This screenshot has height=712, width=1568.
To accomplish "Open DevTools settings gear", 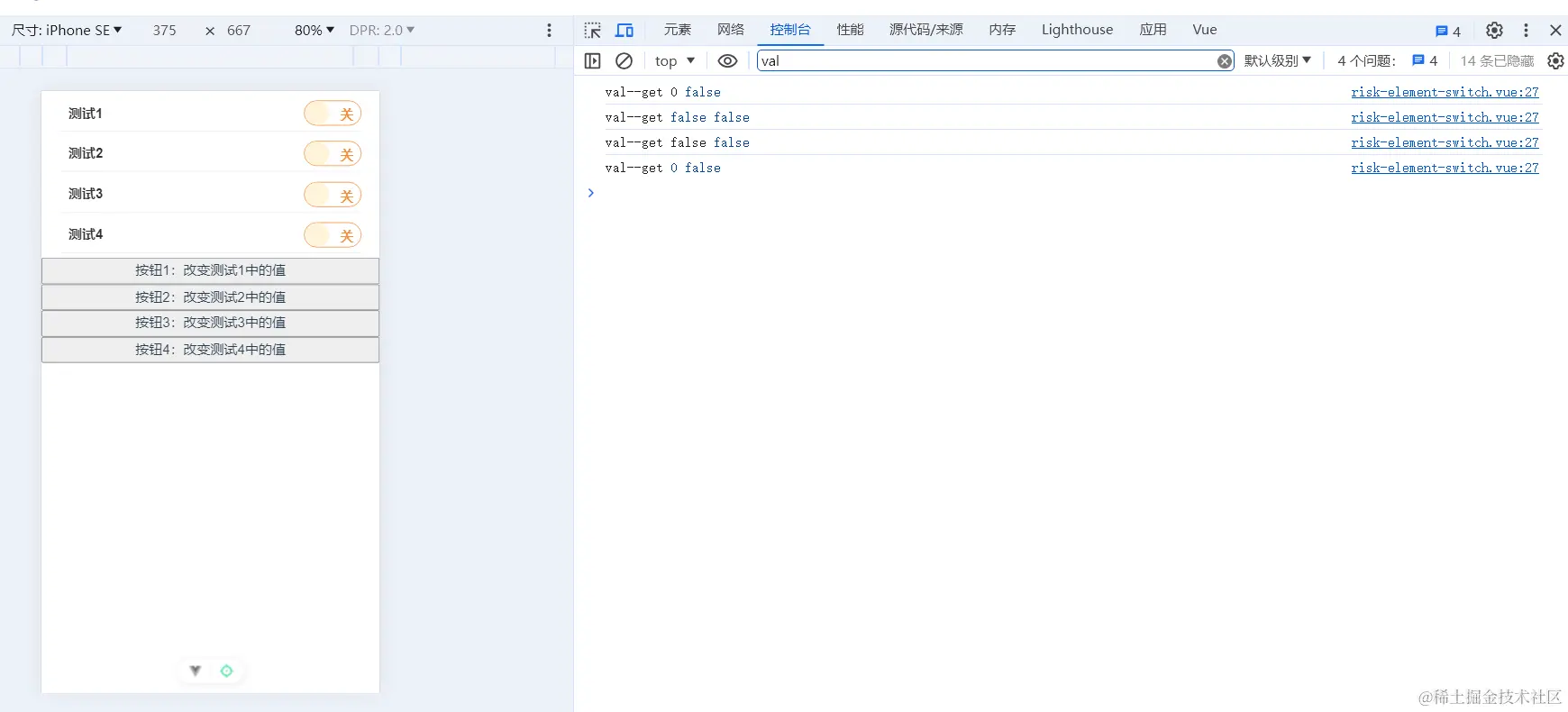I will click(1494, 31).
